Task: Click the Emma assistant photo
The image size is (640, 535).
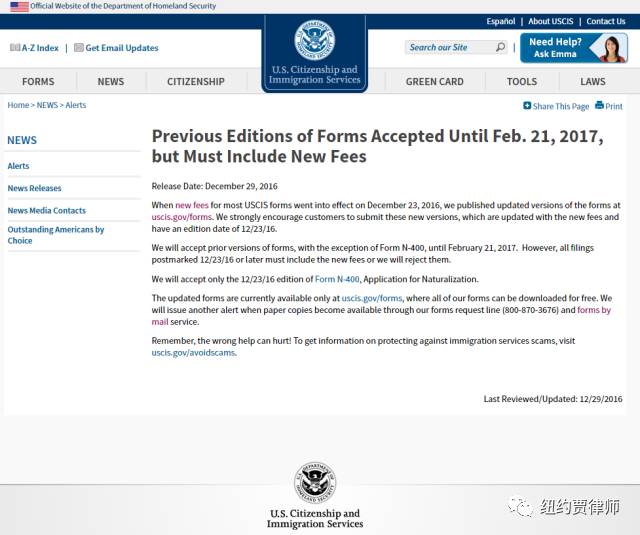Action: (x=613, y=49)
